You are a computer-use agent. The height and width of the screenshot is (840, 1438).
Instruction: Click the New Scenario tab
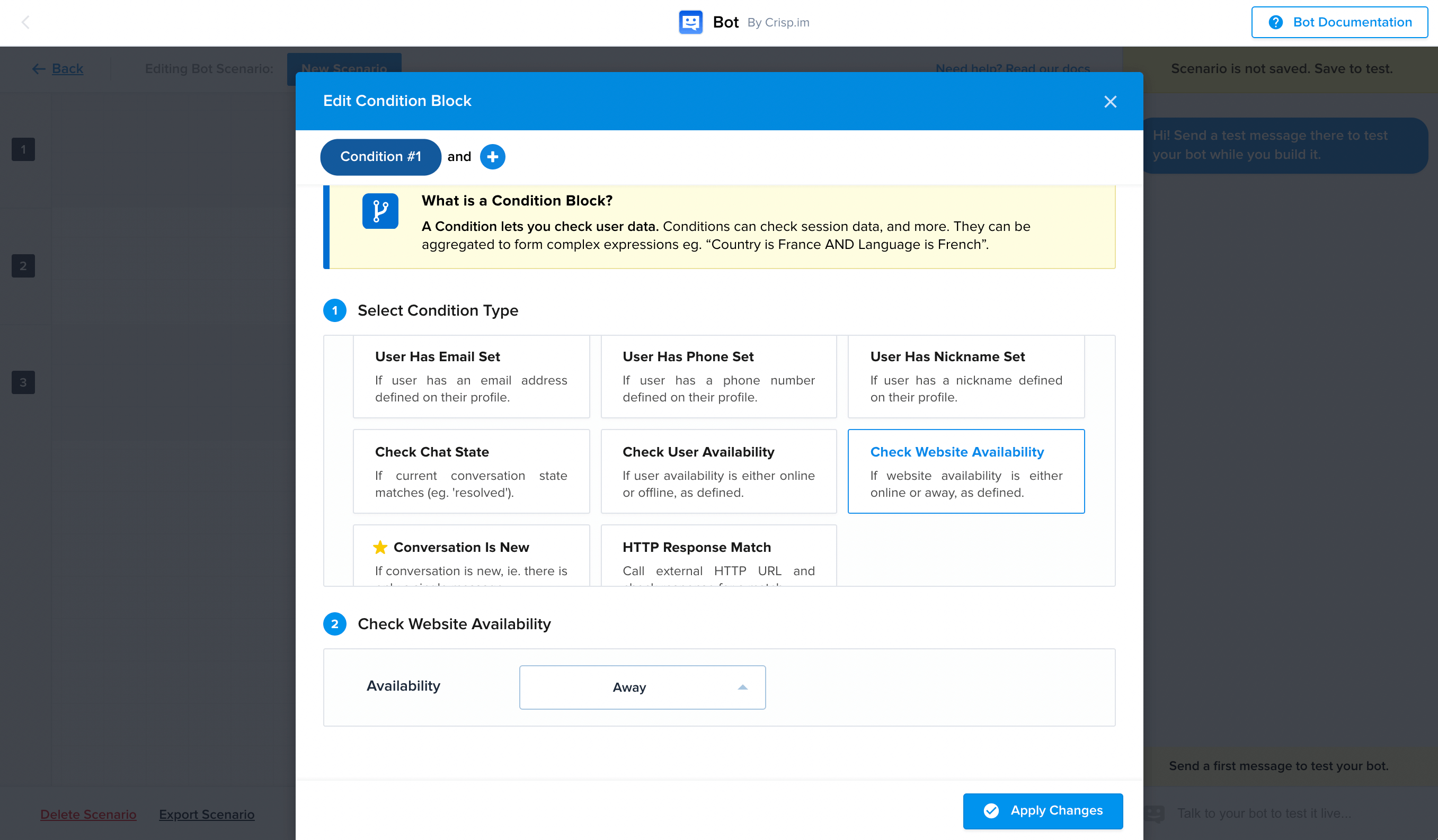click(345, 67)
